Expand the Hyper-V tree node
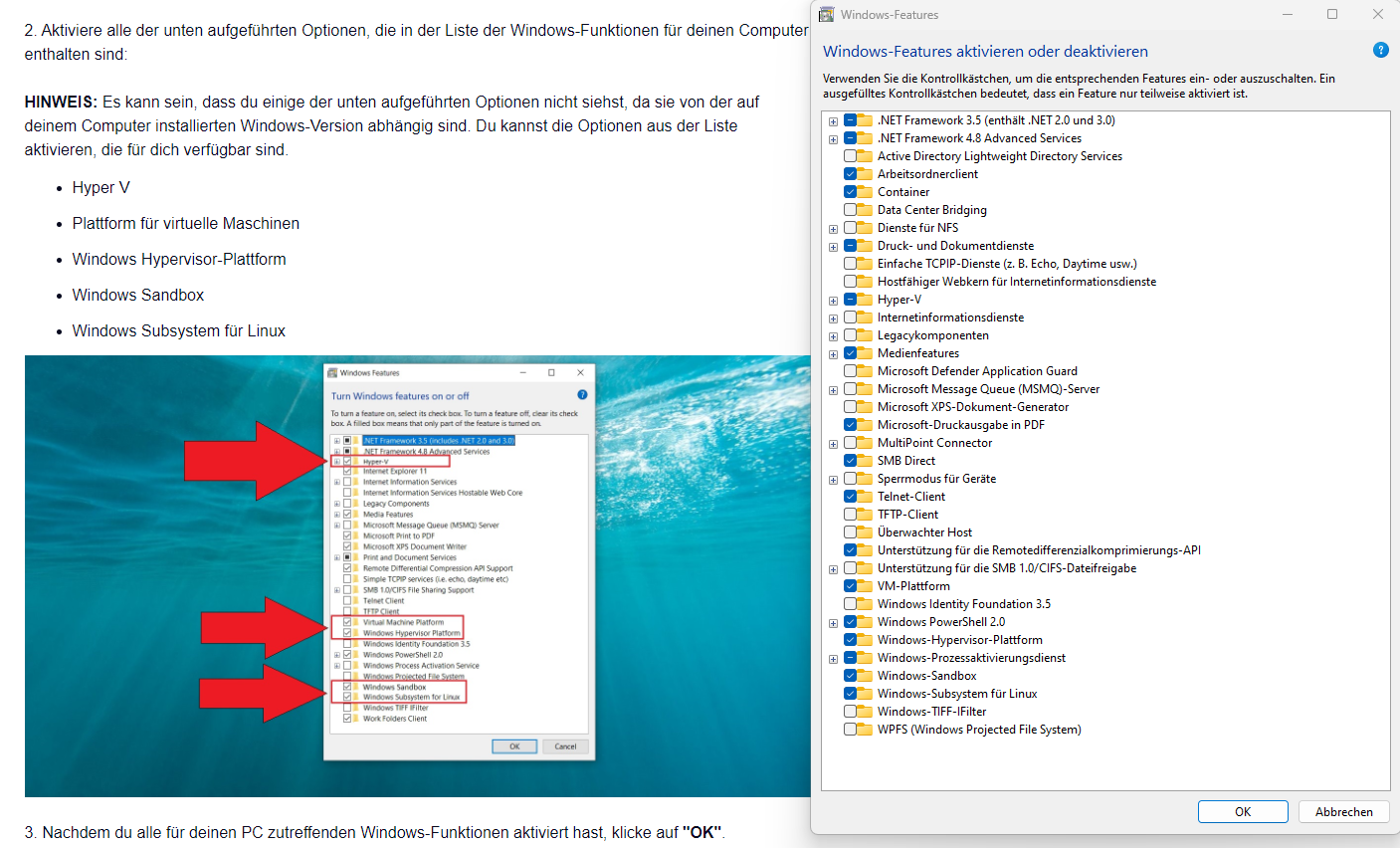This screenshot has height=848, width=1400. pos(833,301)
